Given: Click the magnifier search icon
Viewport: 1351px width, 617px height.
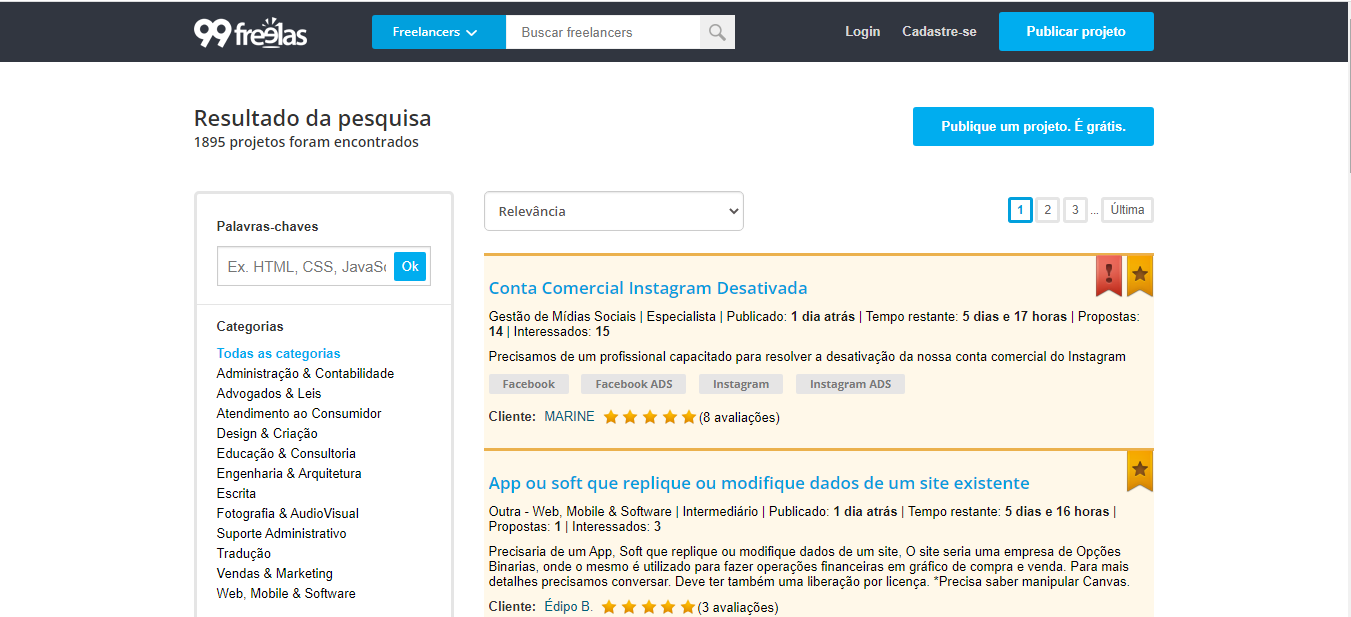Looking at the screenshot, I should pos(717,32).
